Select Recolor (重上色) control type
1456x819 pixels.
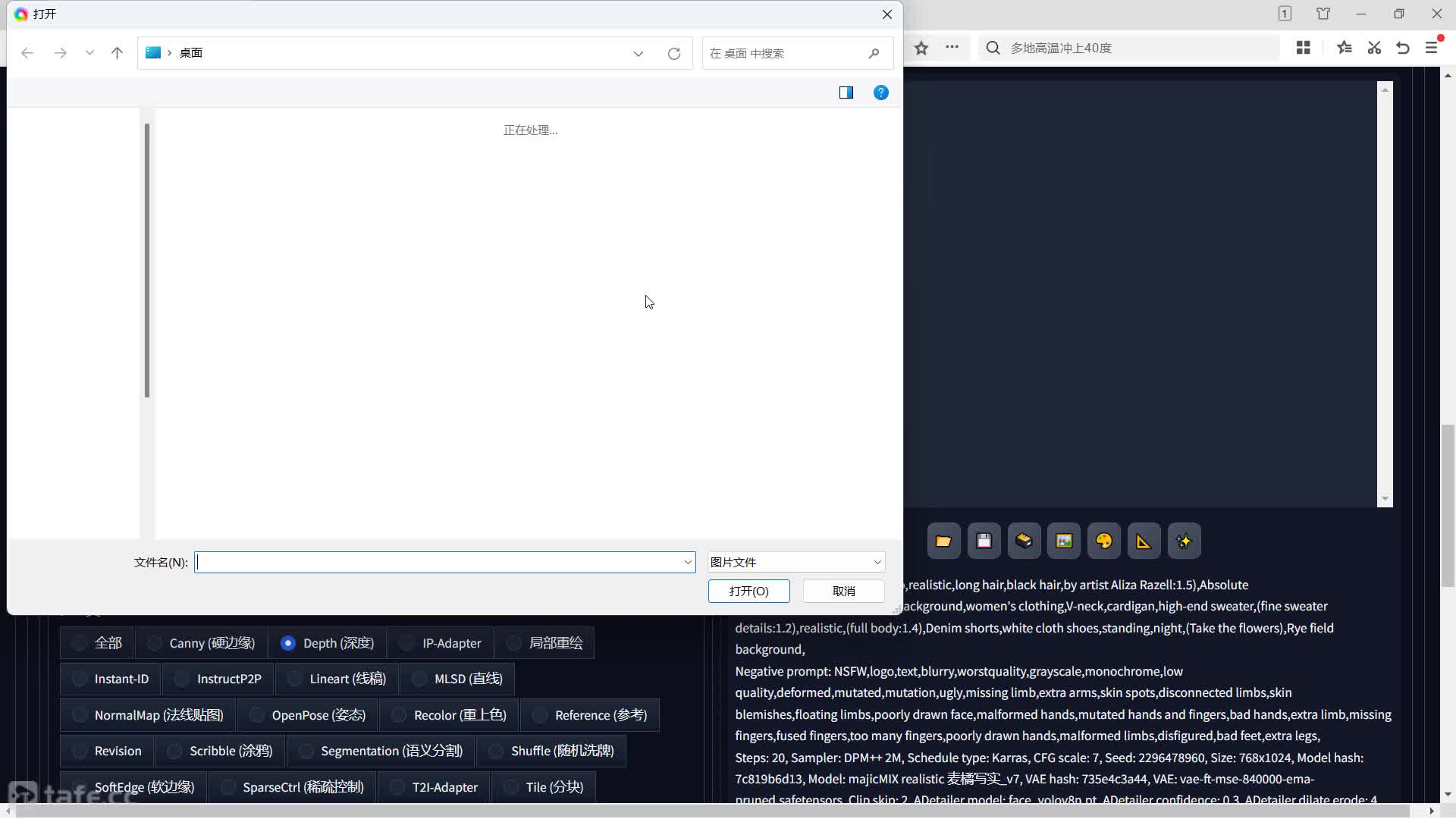[449, 715]
